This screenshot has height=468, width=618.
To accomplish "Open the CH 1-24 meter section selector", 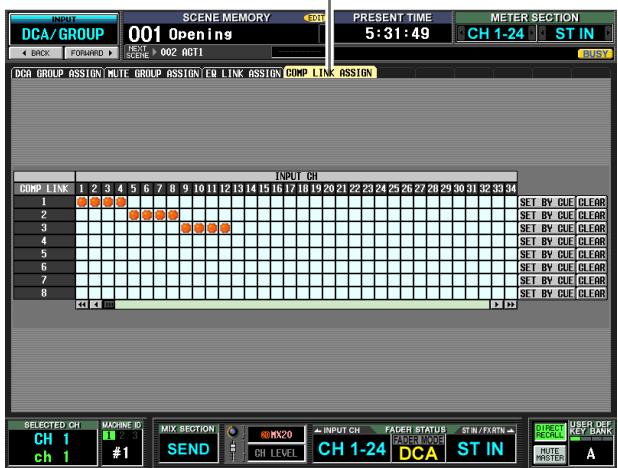I will 496,34.
